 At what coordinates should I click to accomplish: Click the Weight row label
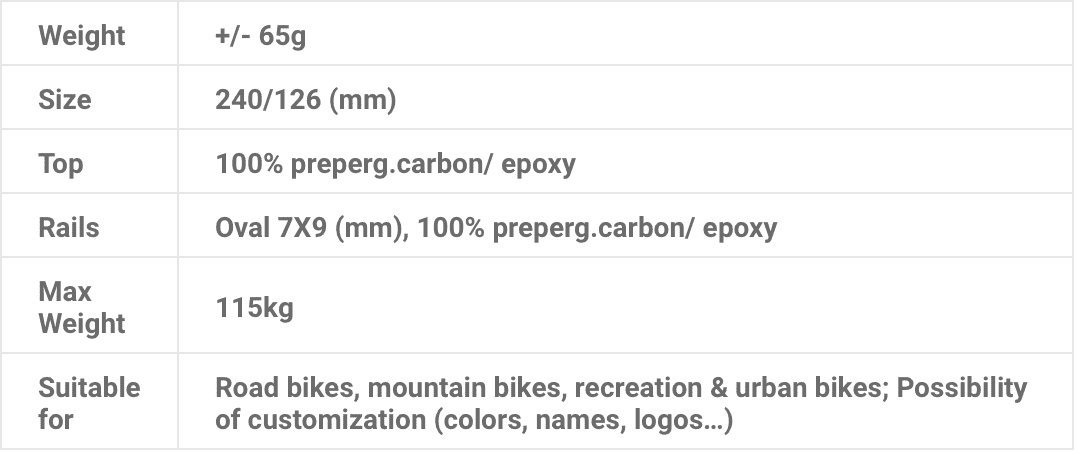pyautogui.click(x=82, y=36)
